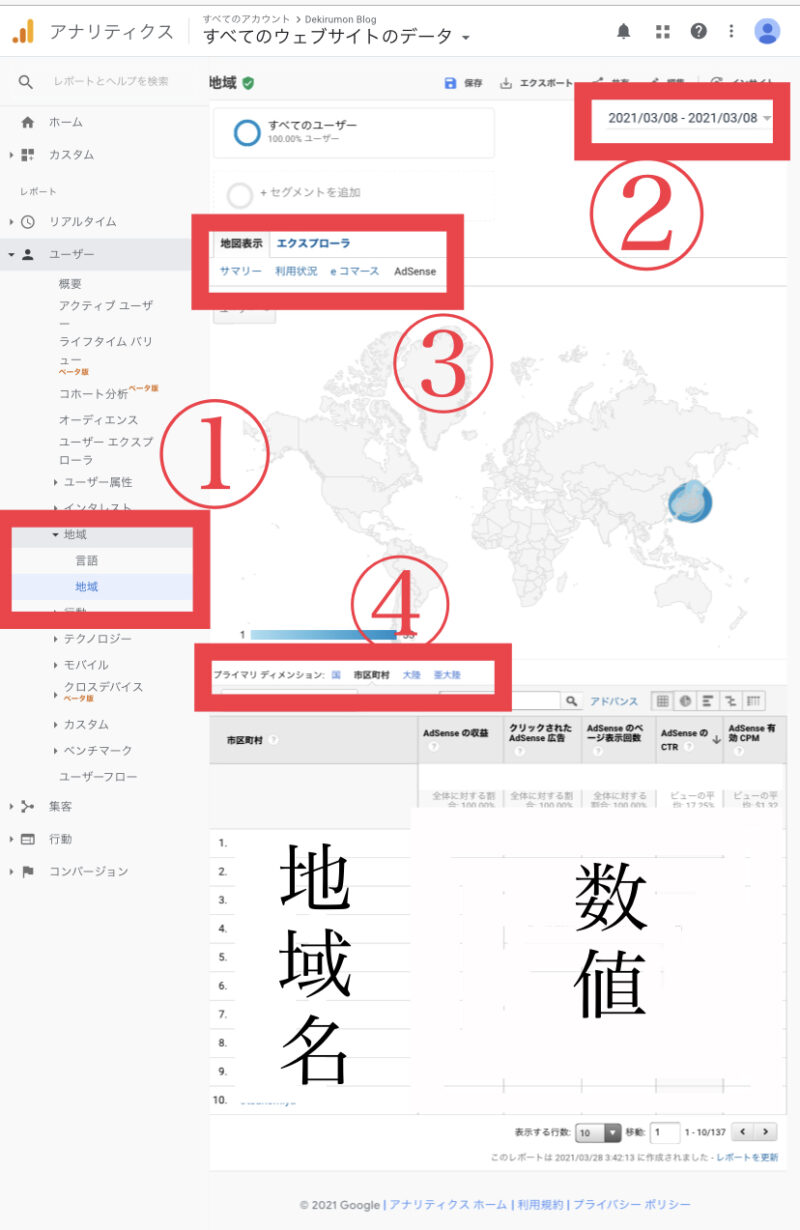Select the サマリー metric group
Image resolution: width=800 pixels, height=1230 pixels.
241,271
